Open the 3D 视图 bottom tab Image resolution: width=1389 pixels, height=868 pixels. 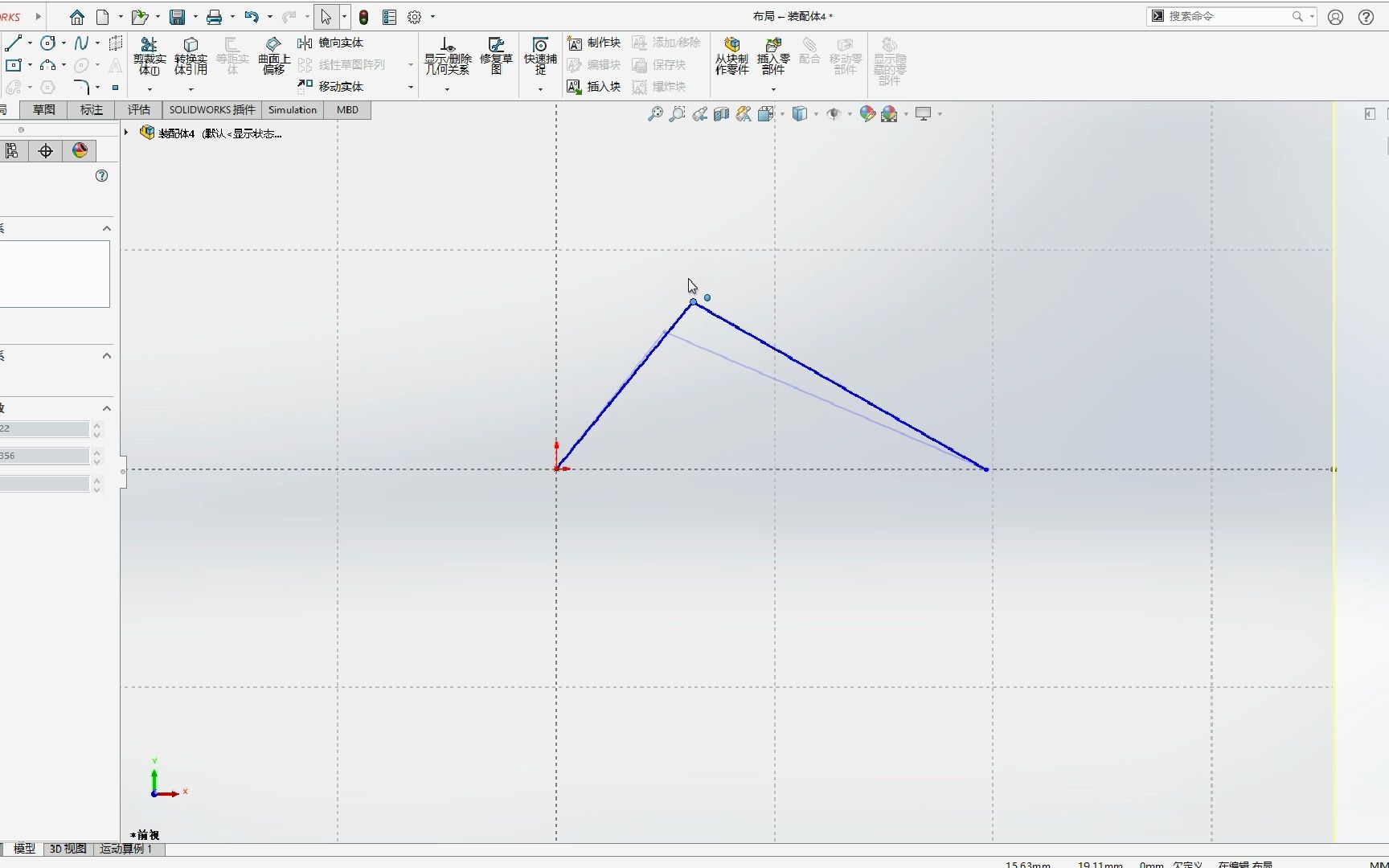68,849
